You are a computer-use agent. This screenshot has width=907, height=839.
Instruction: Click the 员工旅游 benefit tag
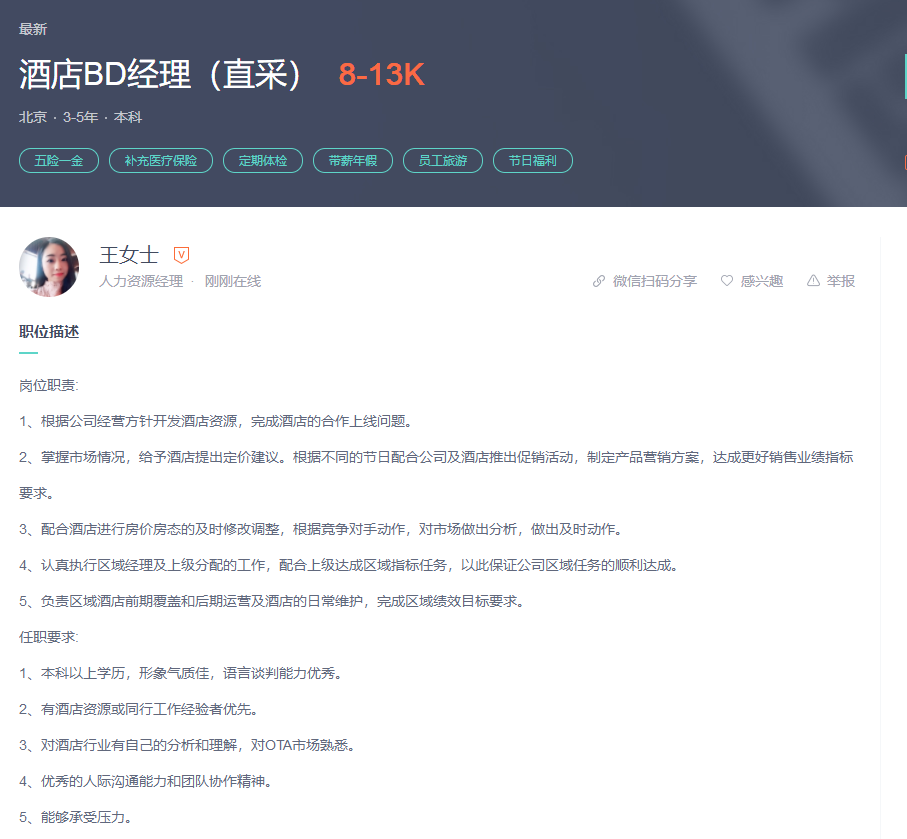point(443,160)
